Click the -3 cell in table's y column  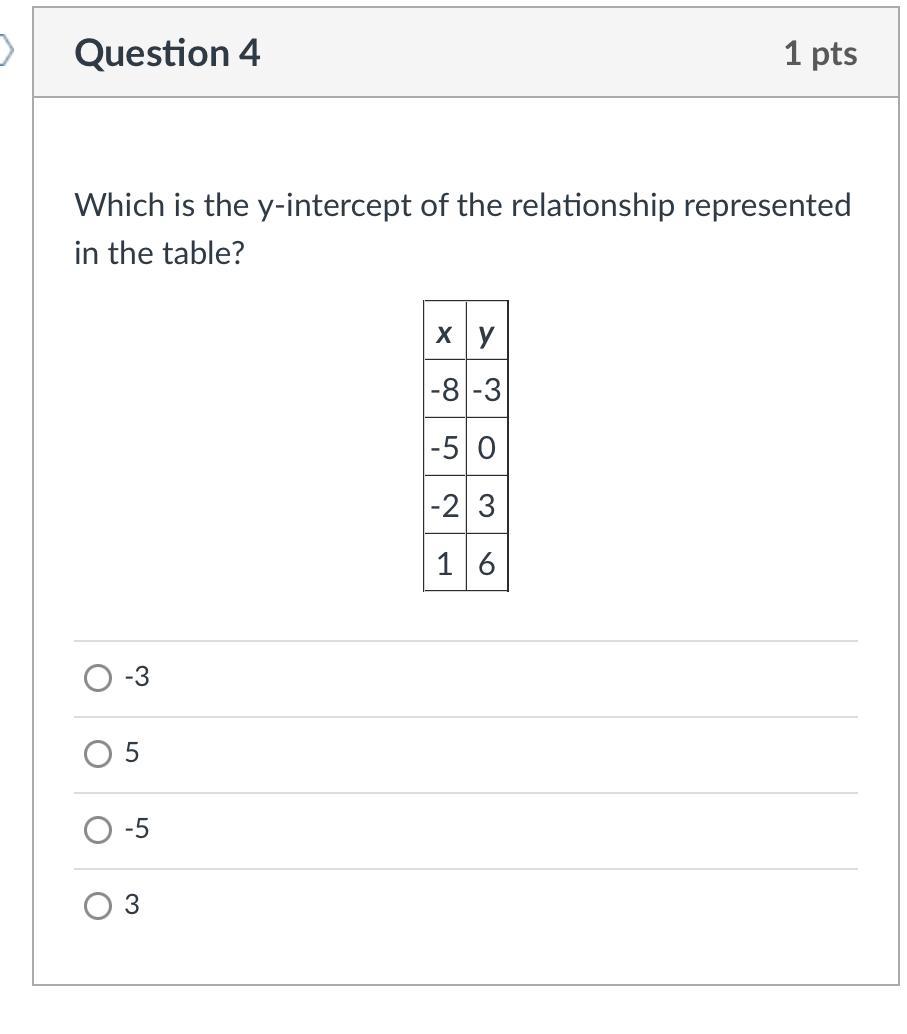tap(487, 390)
